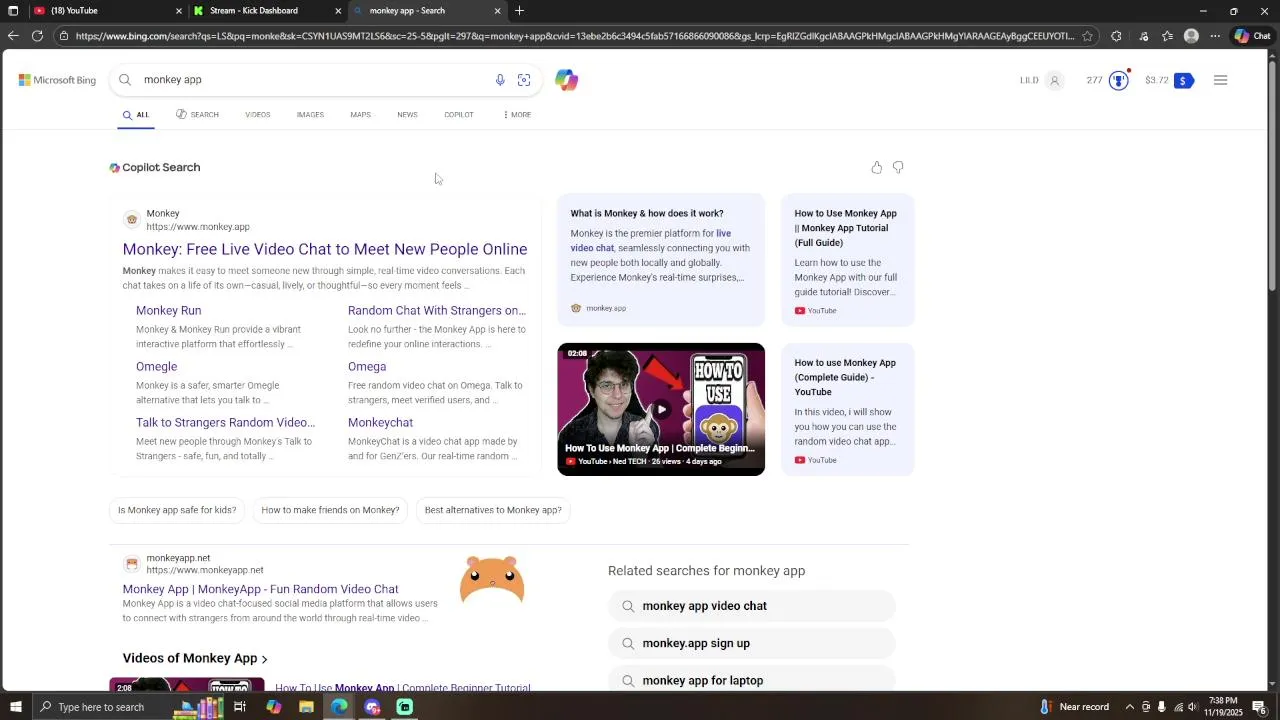Viewport: 1280px width, 720px height.
Task: Open browser Extensions puzzle icon
Action: click(1116, 36)
